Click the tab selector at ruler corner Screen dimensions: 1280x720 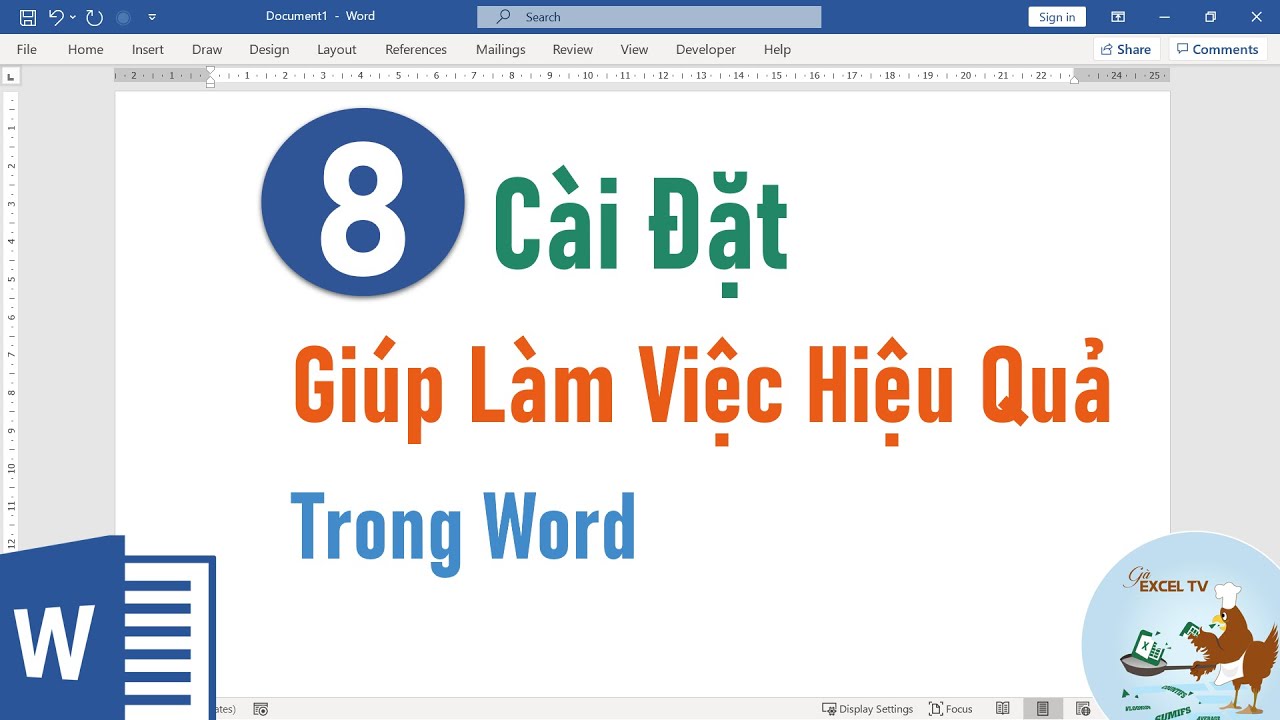10,76
